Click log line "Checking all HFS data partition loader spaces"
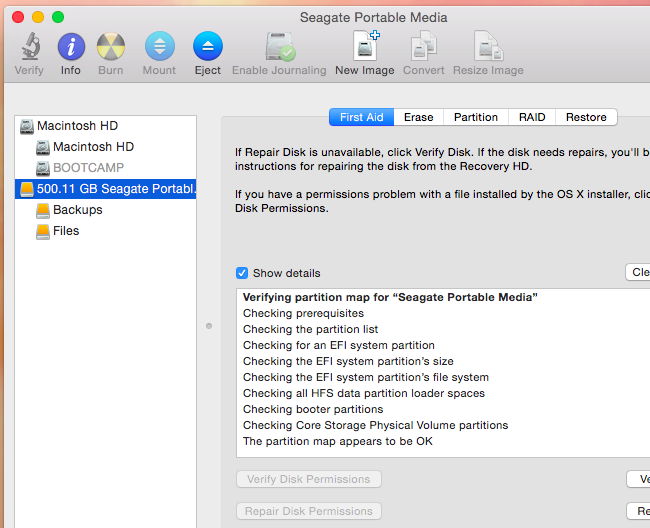Image resolution: width=650 pixels, height=528 pixels. point(364,393)
